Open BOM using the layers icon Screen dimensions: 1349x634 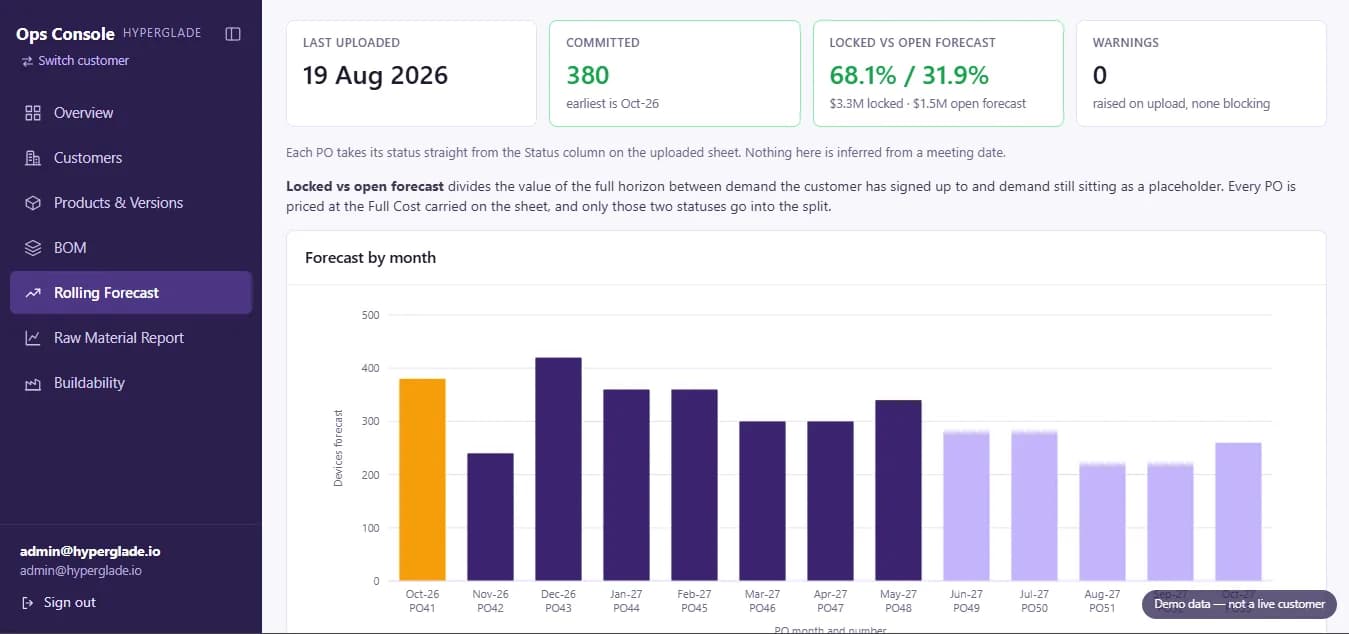(x=33, y=248)
